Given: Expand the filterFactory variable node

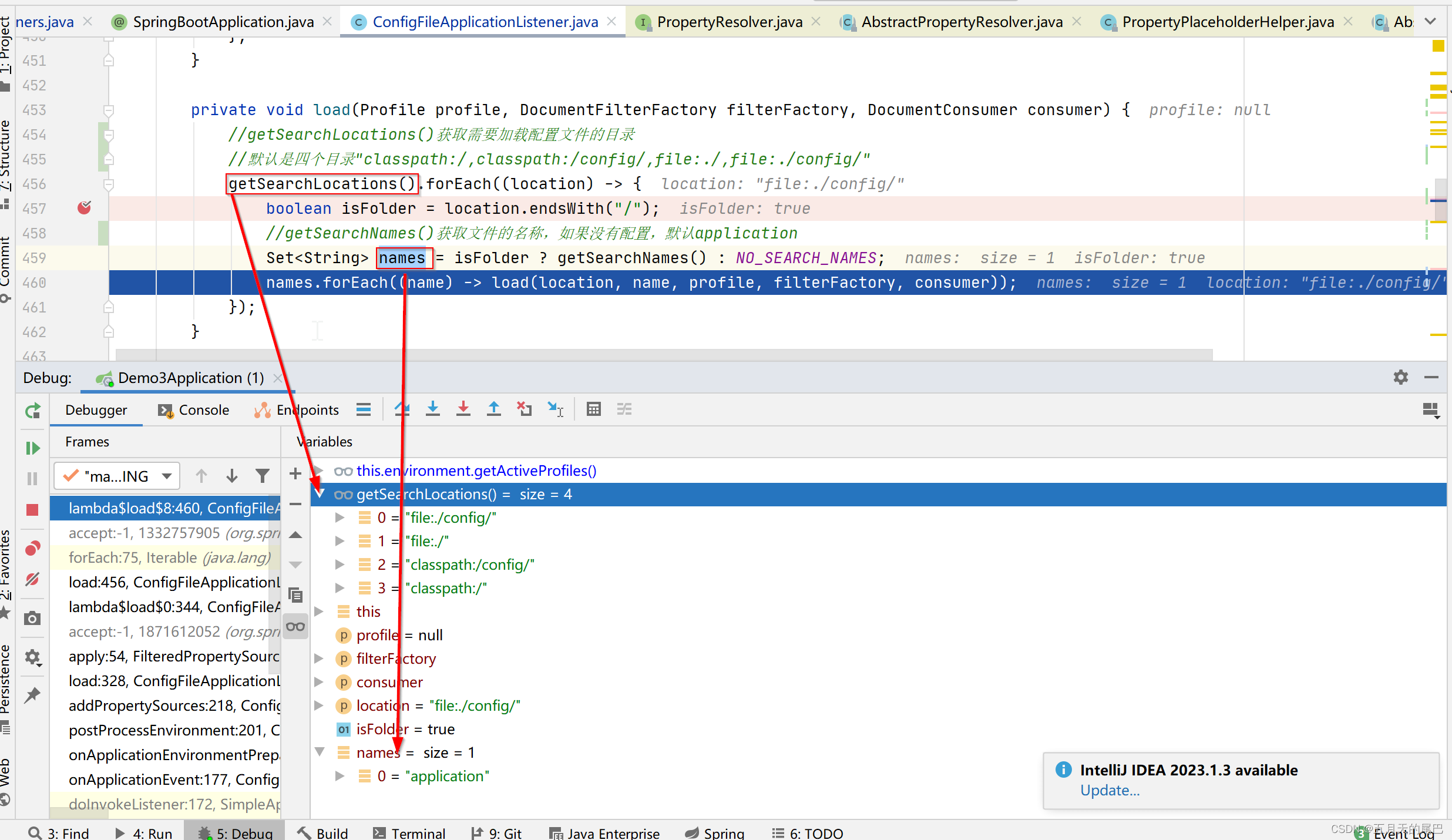Looking at the screenshot, I should click(x=319, y=658).
